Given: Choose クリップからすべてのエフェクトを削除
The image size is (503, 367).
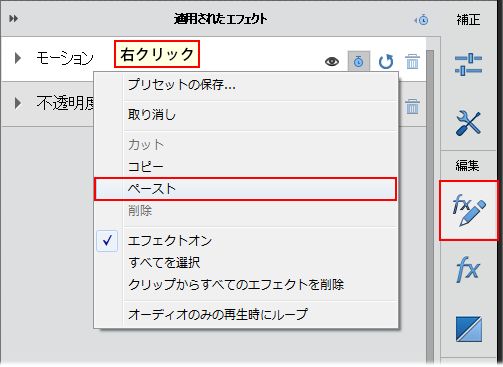Looking at the screenshot, I should point(246,285).
